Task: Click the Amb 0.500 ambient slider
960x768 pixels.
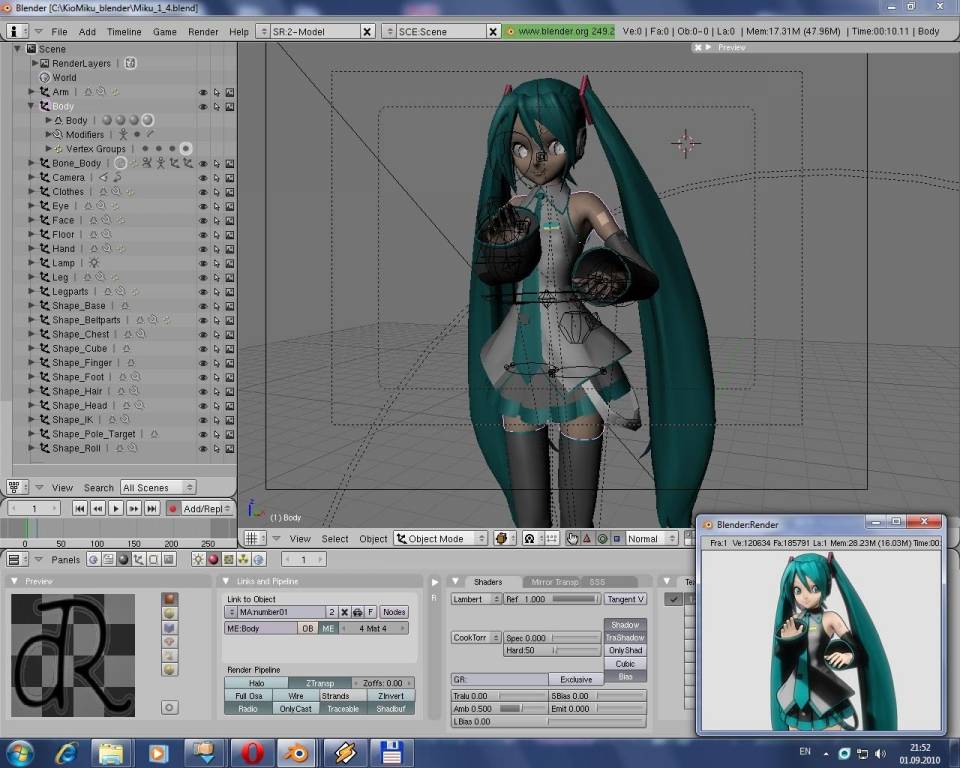Action: pos(499,709)
